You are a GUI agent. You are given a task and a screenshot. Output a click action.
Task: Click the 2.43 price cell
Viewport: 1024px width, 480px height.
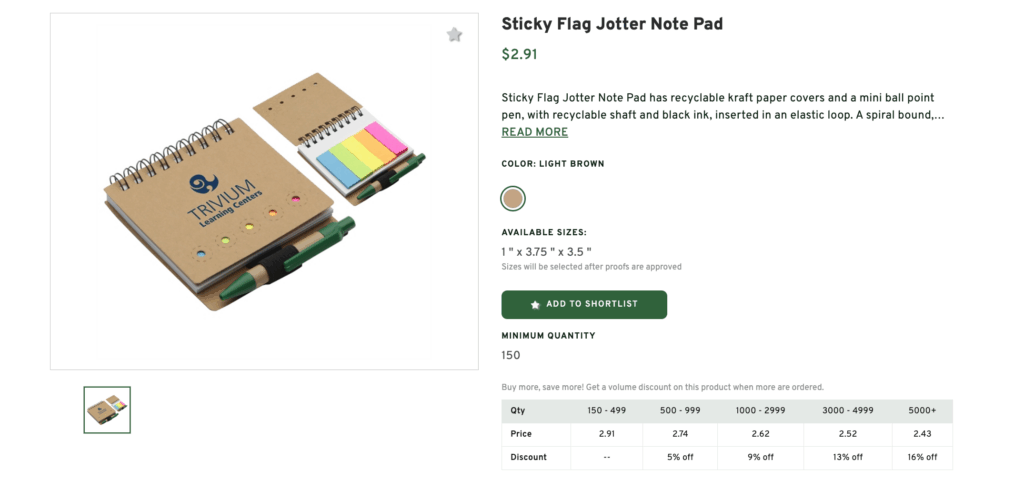point(922,434)
